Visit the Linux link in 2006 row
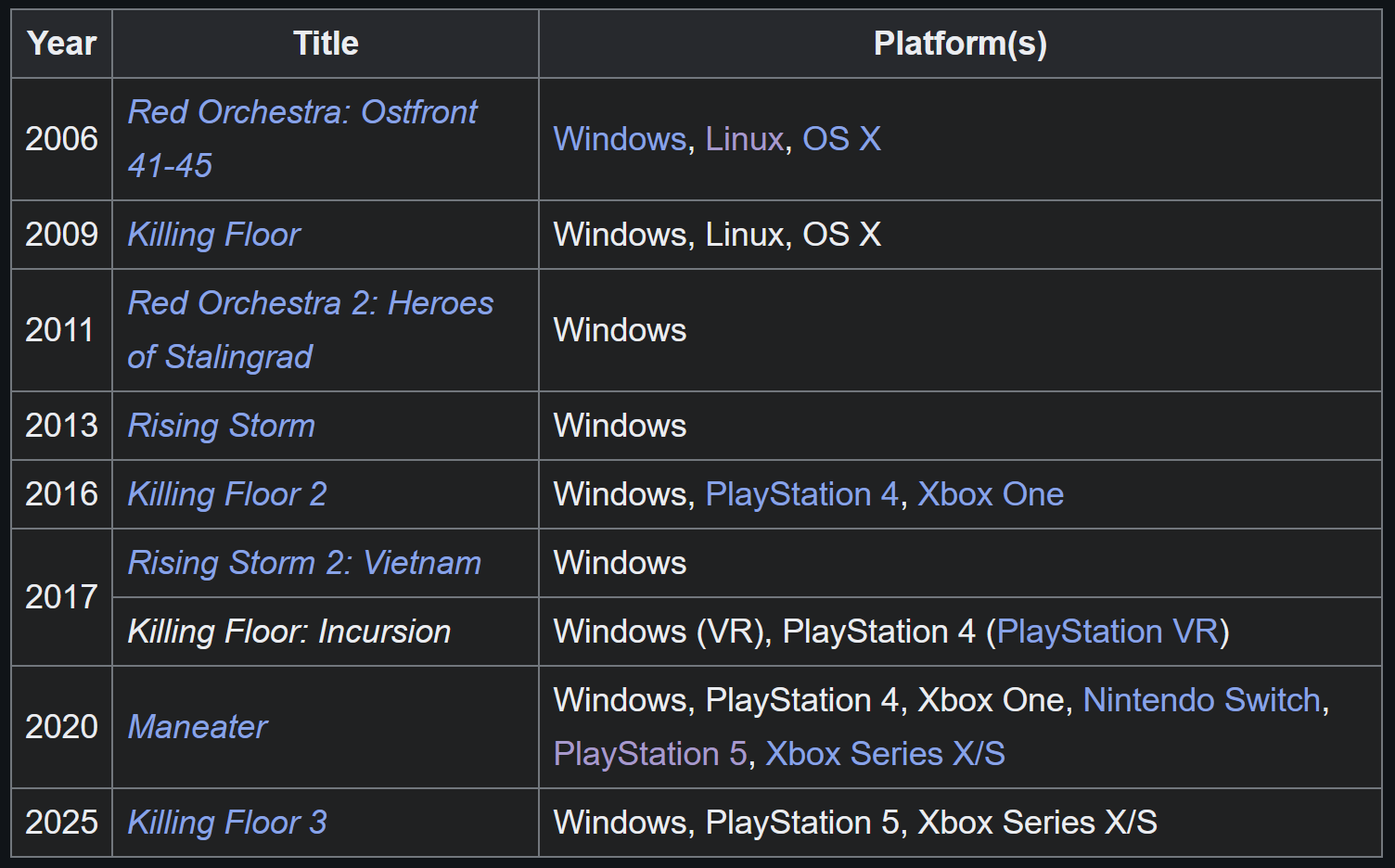This screenshot has width=1395, height=868. [745, 139]
